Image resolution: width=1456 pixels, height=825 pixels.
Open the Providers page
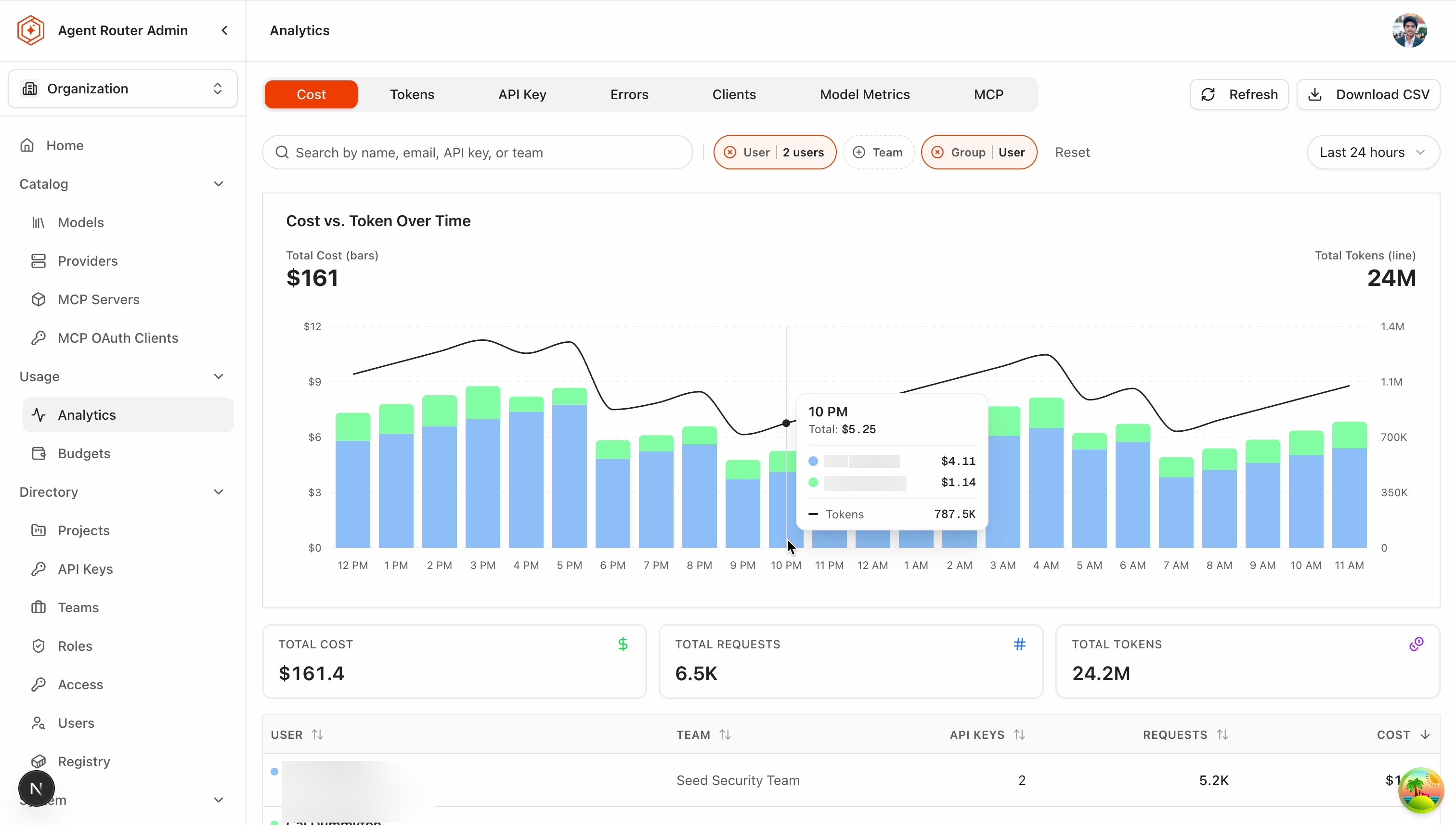(128, 261)
